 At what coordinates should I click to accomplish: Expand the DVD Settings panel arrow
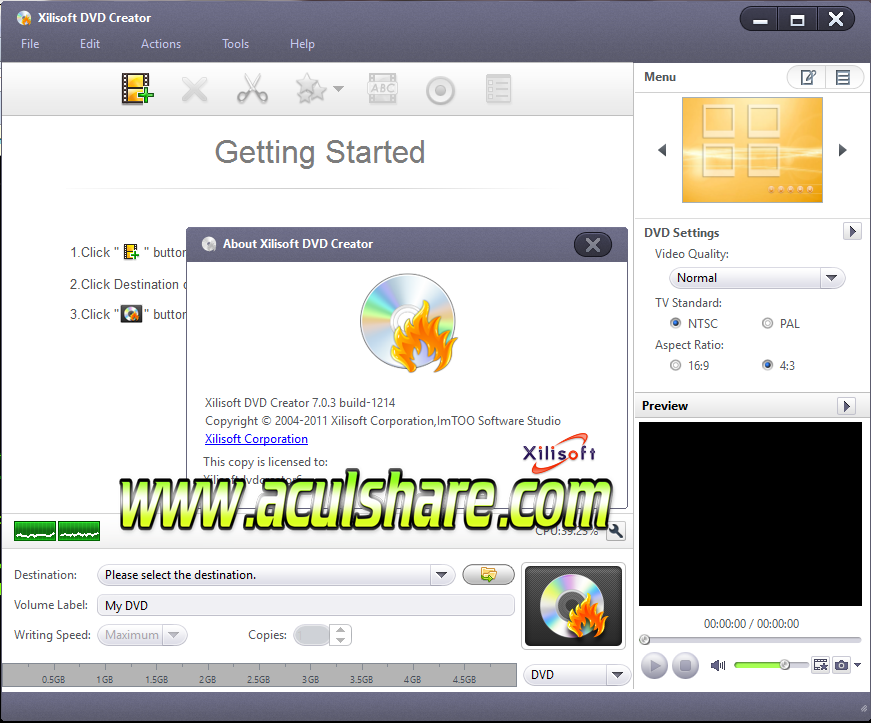tap(852, 231)
